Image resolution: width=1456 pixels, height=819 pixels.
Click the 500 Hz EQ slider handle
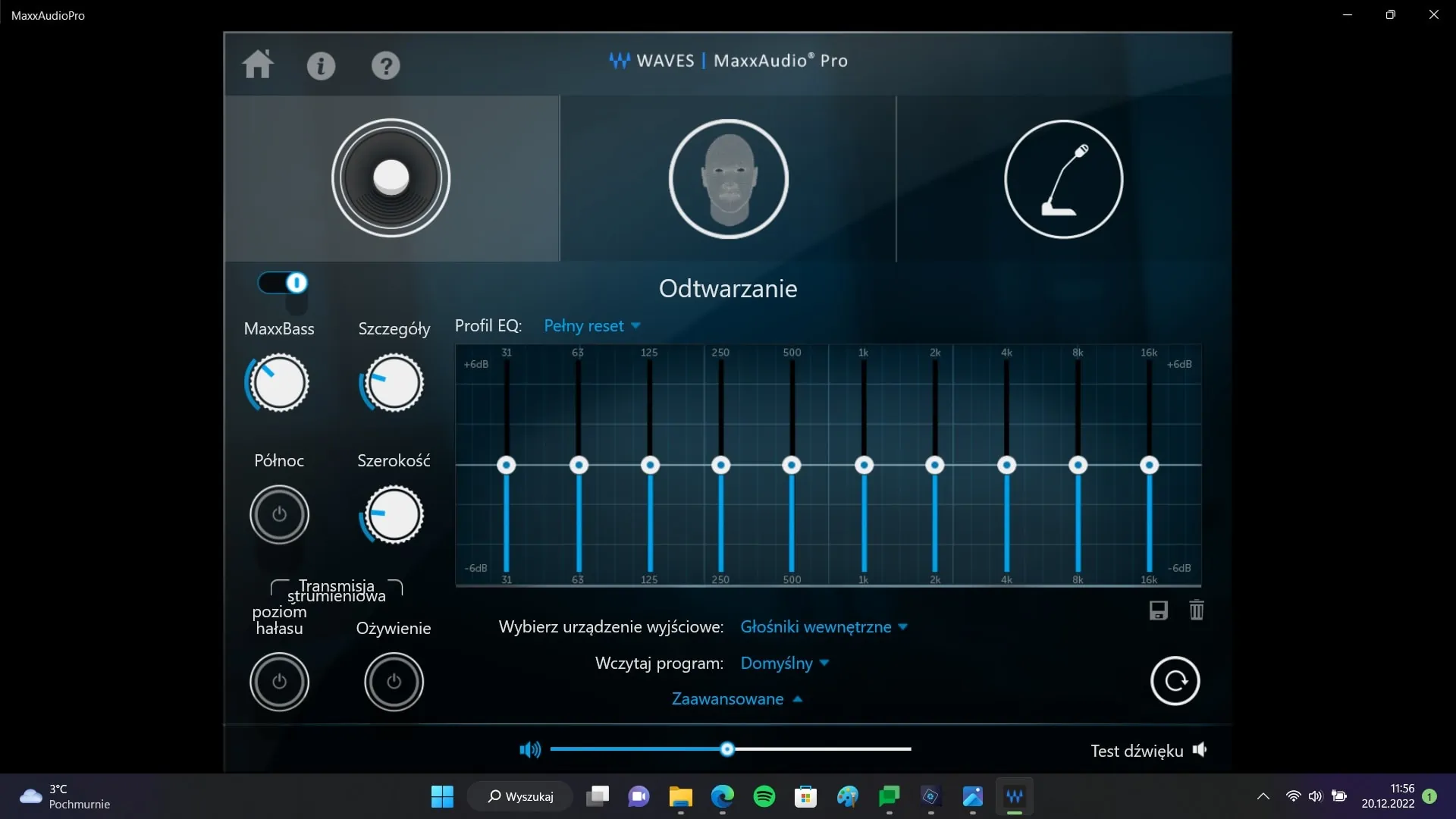792,465
